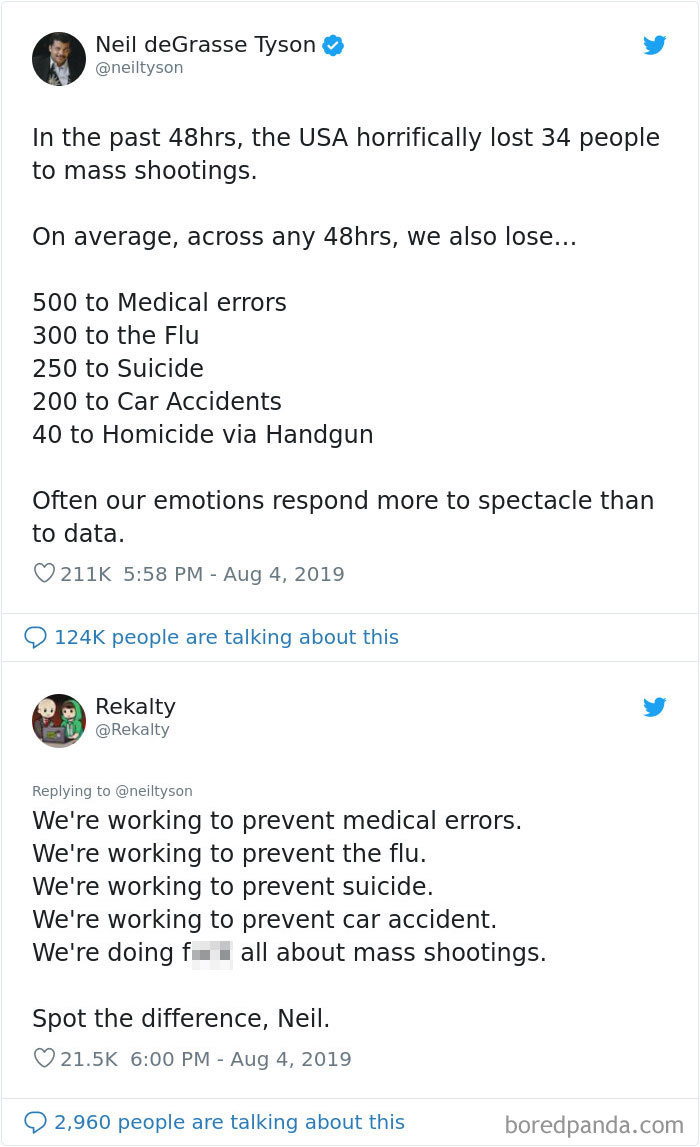The width and height of the screenshot is (700, 1147).
Task: Like Neil deGrasse Tyson's tweet heart icon
Action: click(44, 574)
